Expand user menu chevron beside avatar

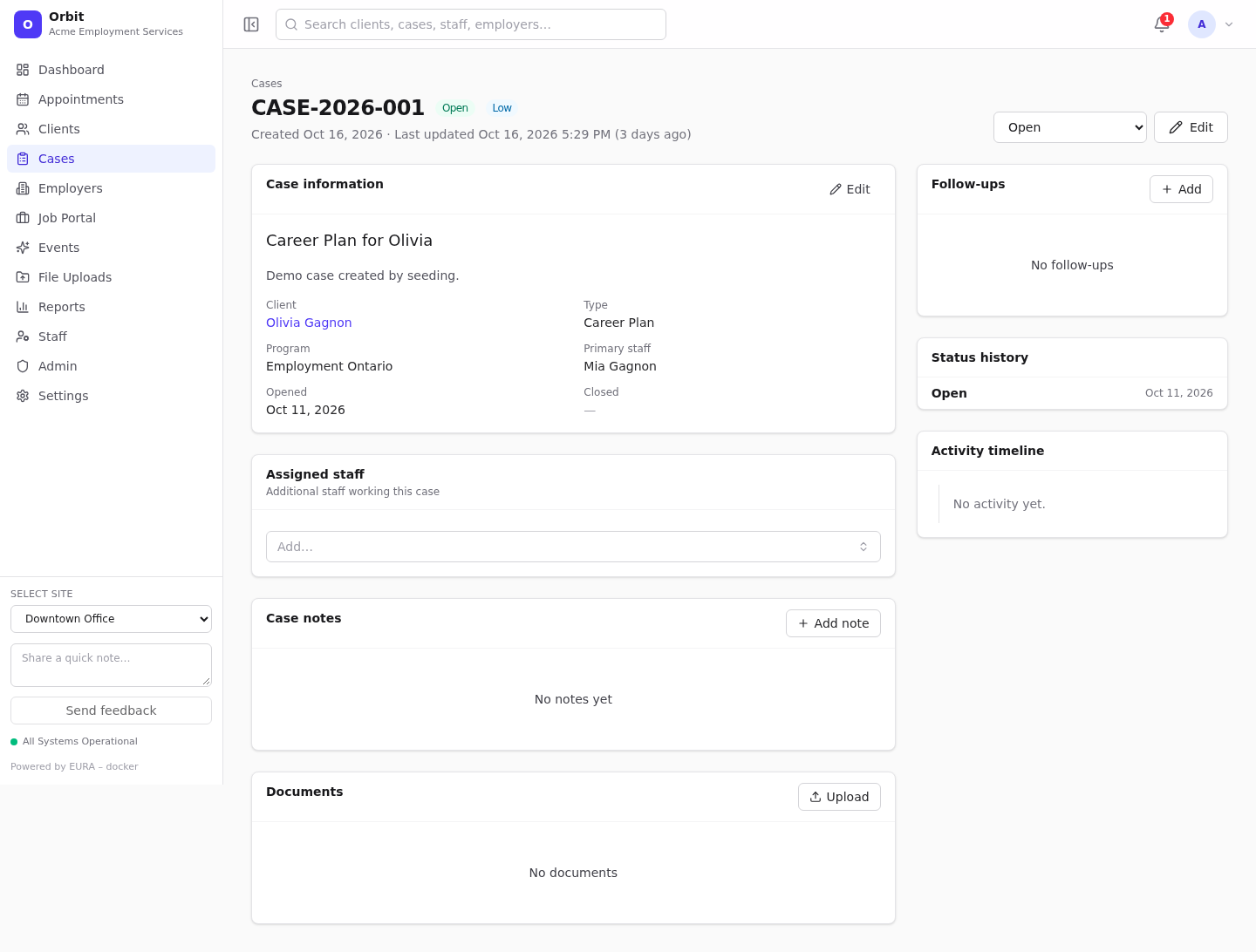1229,24
